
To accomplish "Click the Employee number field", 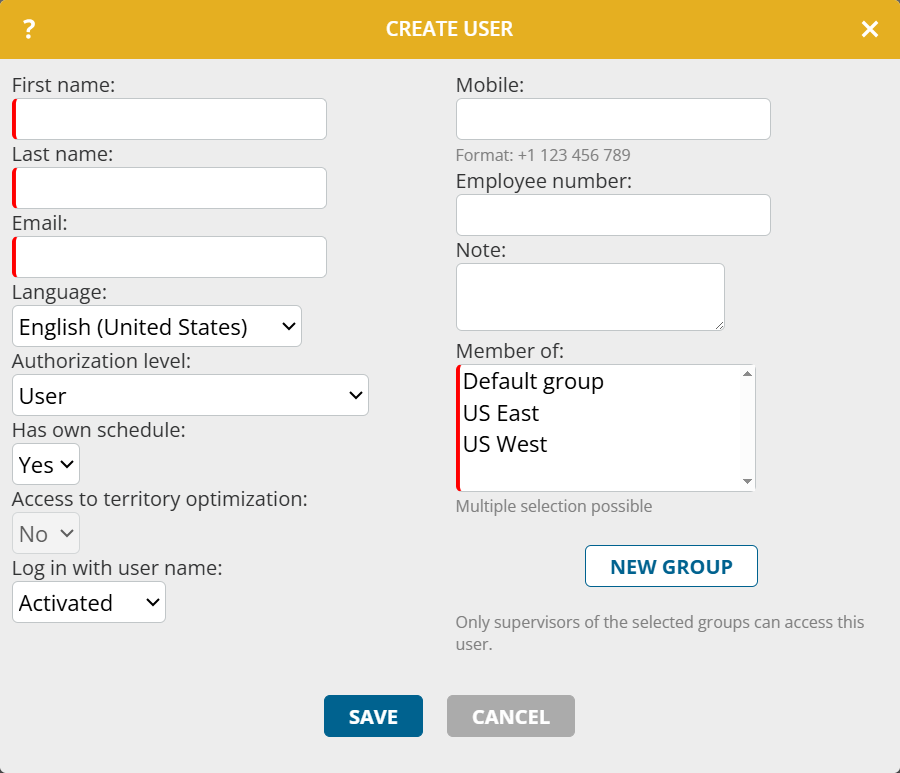I will pos(613,215).
